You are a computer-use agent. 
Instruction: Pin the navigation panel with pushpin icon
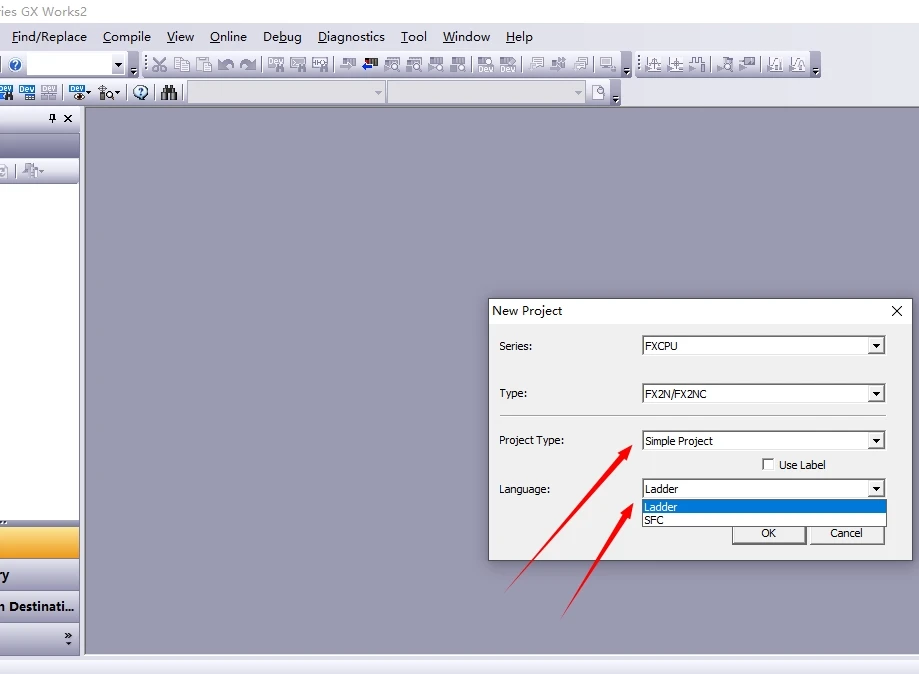52,118
